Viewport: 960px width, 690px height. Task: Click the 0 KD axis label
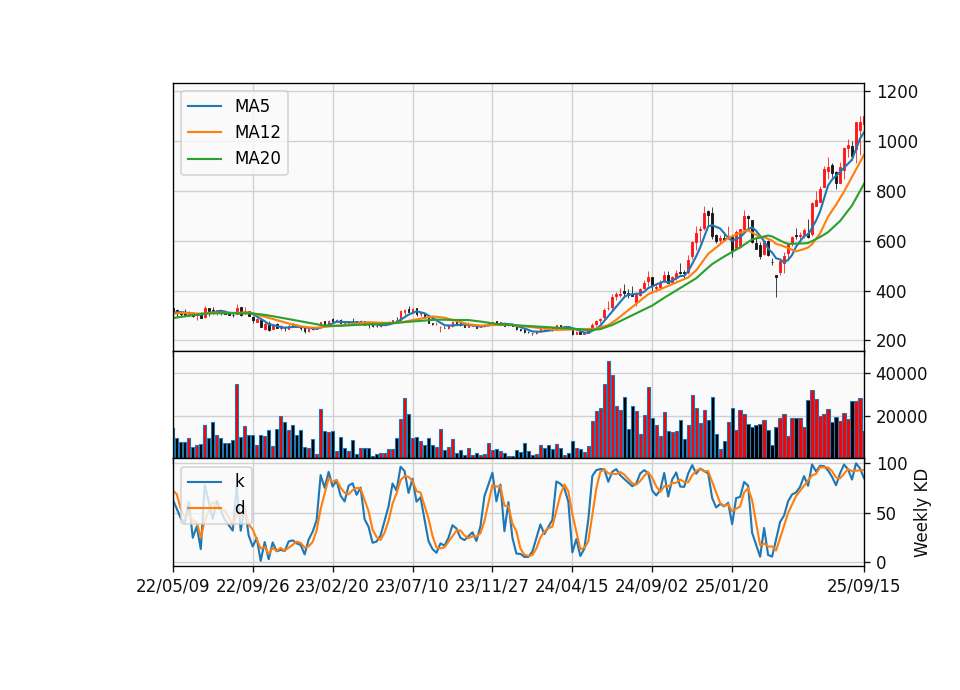[x=882, y=563]
